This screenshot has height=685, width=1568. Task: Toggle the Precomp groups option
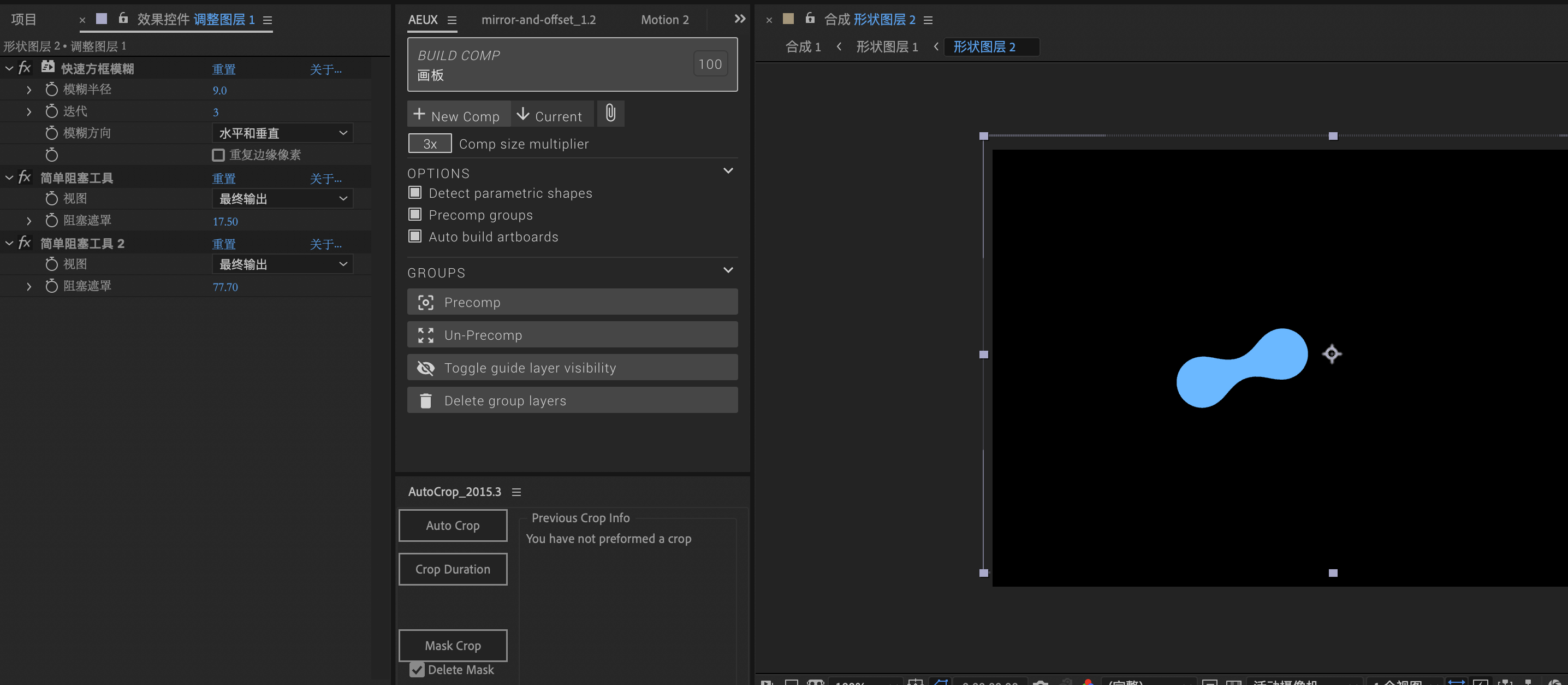[x=415, y=214]
